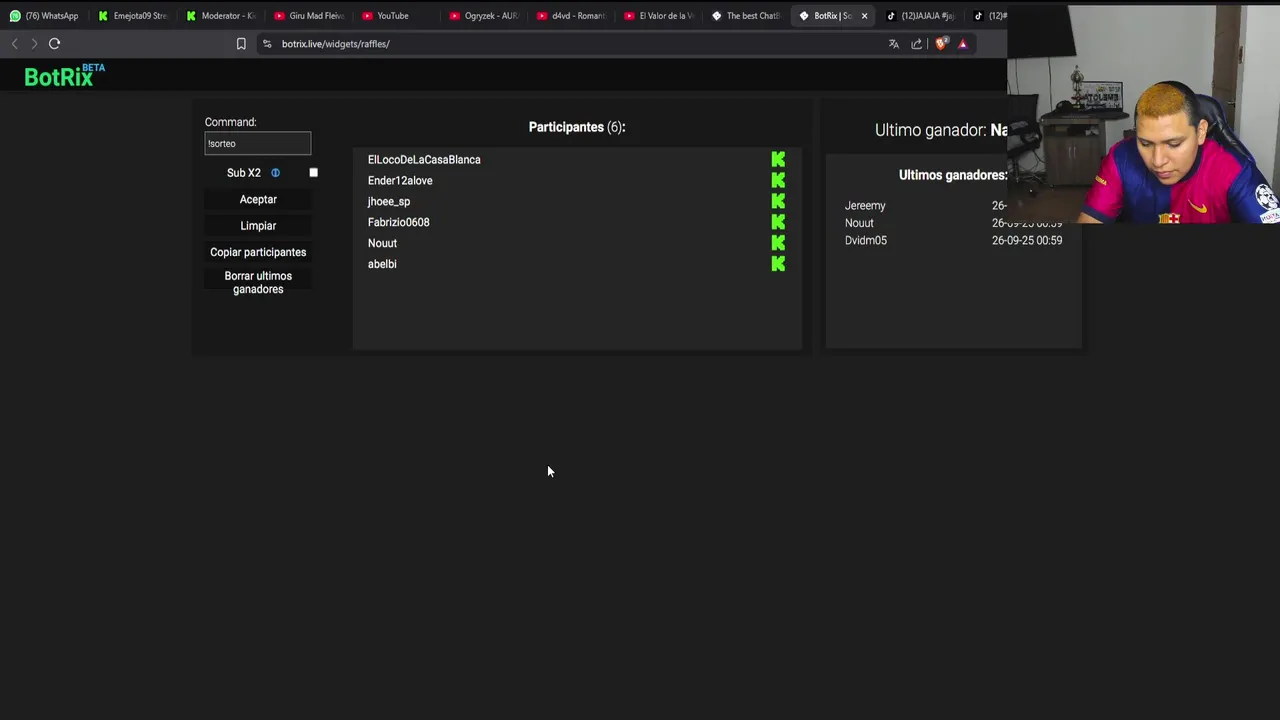The width and height of the screenshot is (1280, 720).
Task: Click Nouut in Ultimos ganadores list
Action: pyautogui.click(x=859, y=223)
